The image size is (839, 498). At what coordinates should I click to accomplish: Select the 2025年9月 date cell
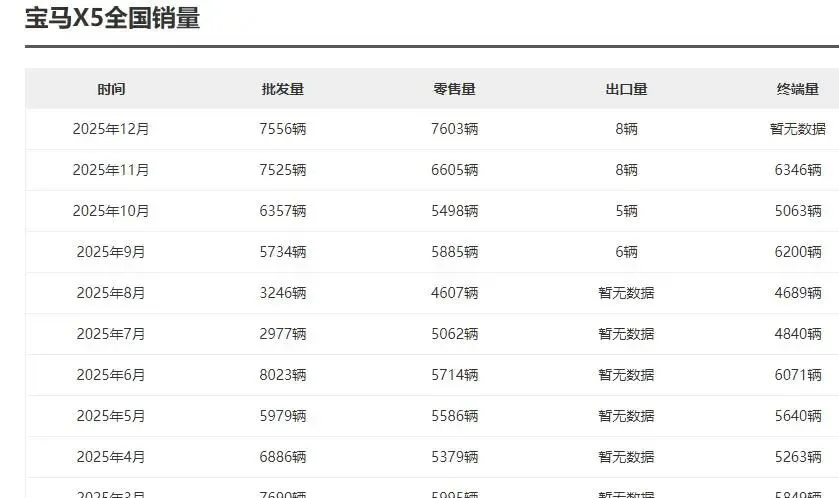click(x=111, y=252)
